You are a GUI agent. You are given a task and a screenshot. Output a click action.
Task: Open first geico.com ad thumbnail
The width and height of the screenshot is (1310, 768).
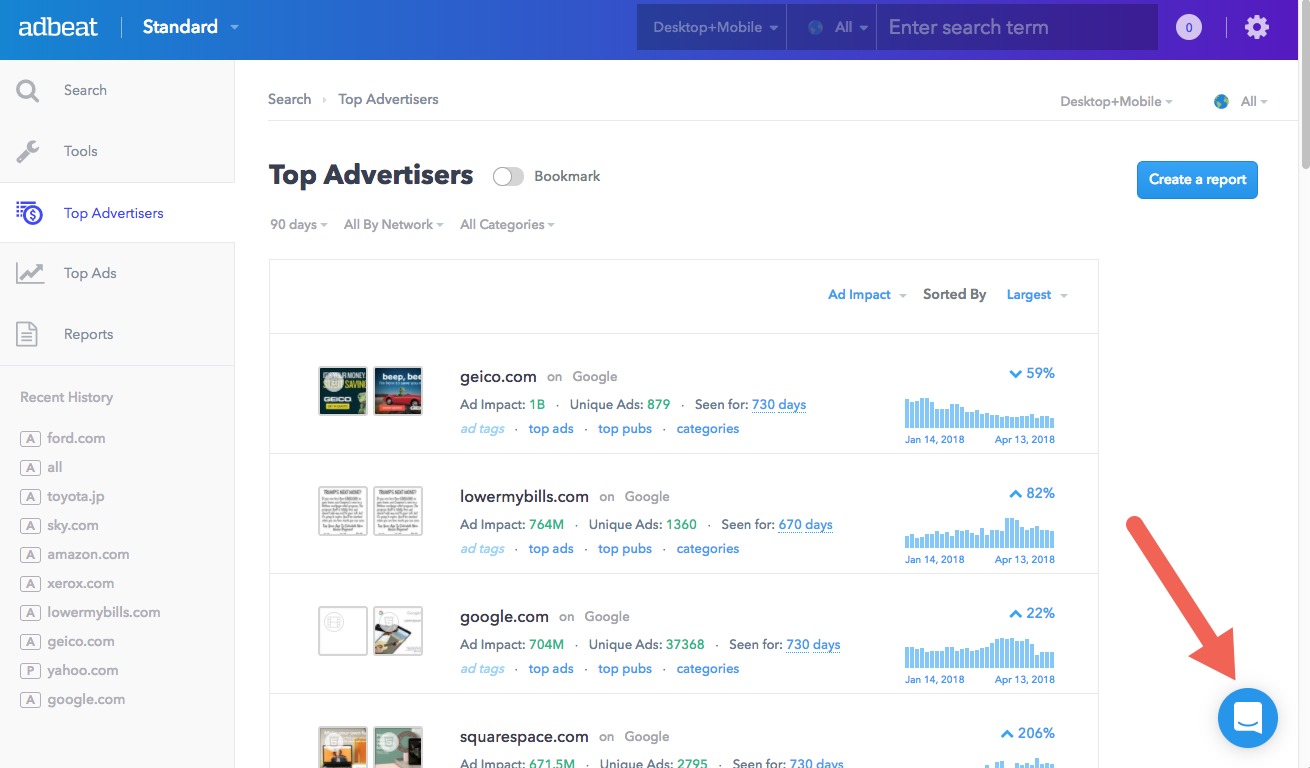(343, 390)
